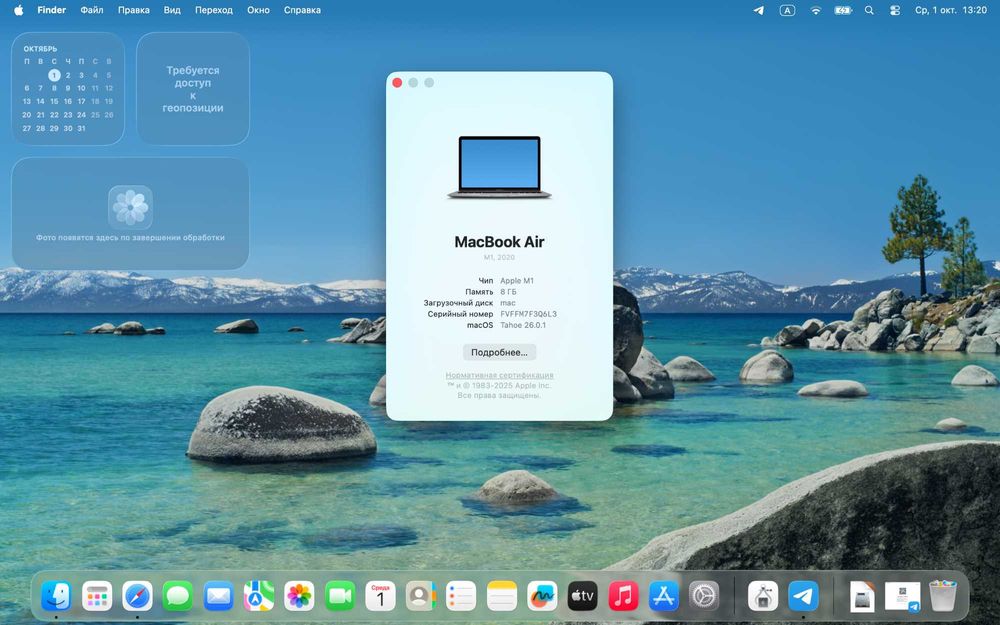Screen dimensions: 1000x625
Task: Launch Maps from the Dock
Action: click(259, 596)
